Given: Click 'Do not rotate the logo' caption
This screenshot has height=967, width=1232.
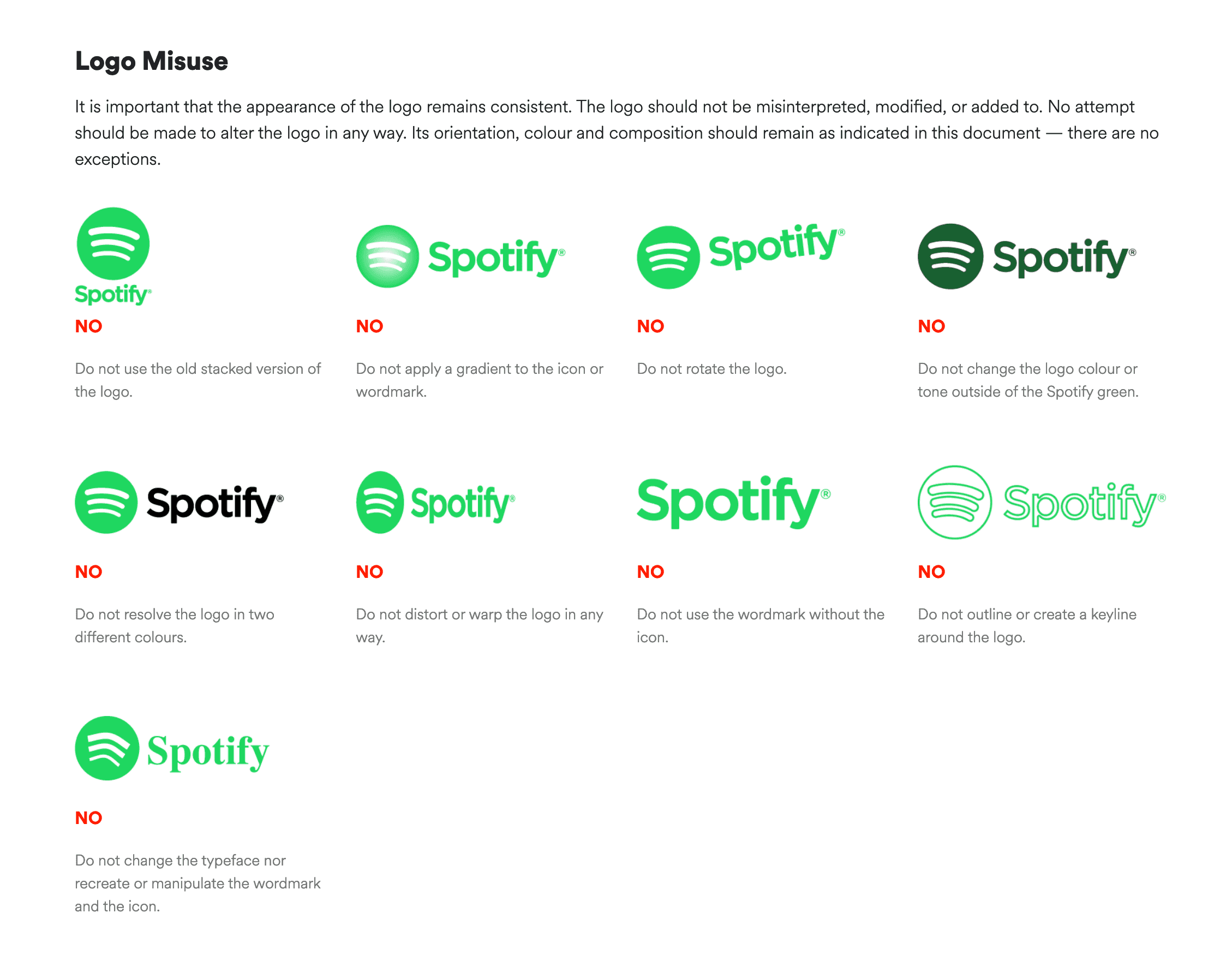Looking at the screenshot, I should coord(711,368).
